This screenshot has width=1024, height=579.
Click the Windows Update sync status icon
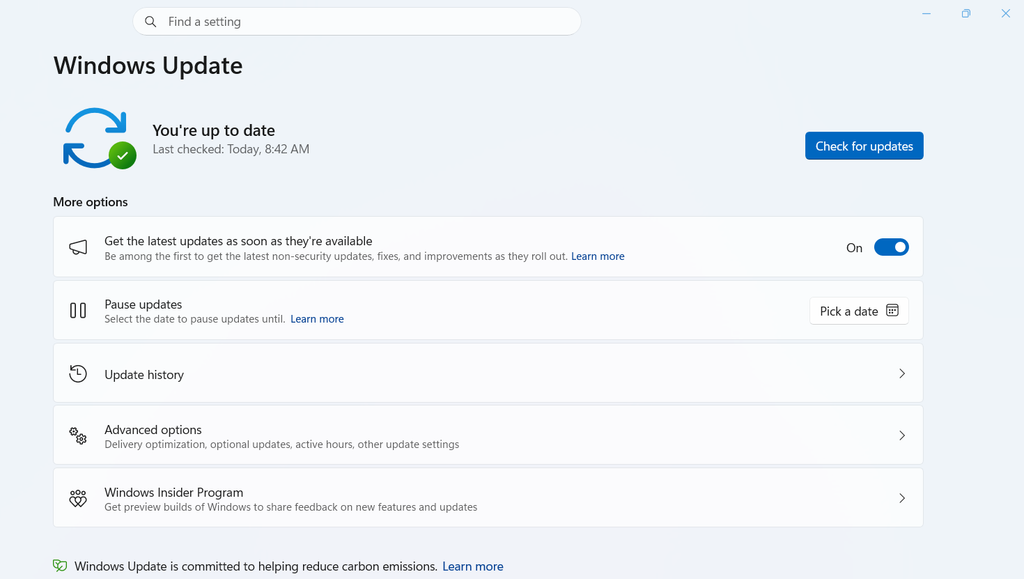(99, 138)
